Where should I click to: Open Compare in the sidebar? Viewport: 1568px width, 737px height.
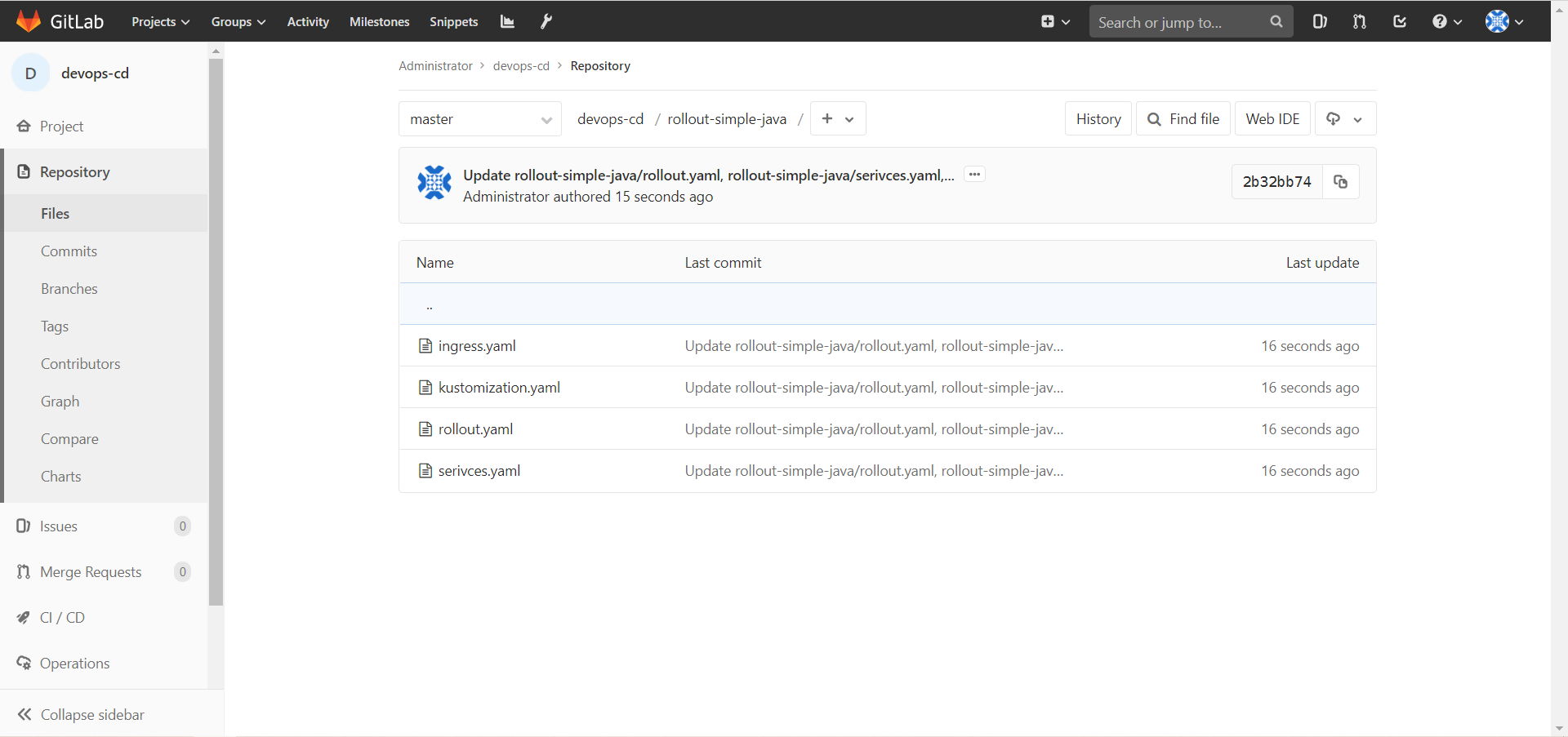(70, 439)
